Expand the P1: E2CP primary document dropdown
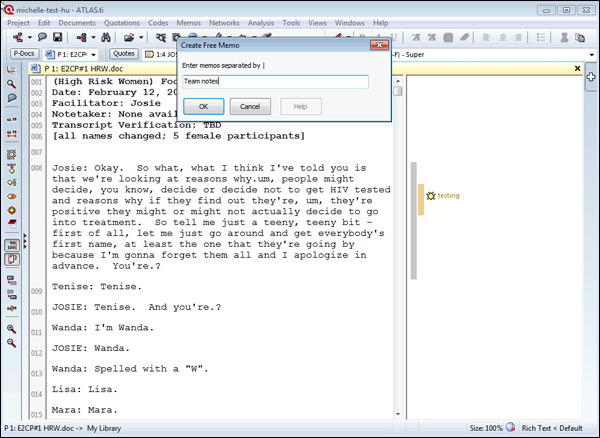Image resolution: width=600 pixels, height=438 pixels. (x=92, y=54)
